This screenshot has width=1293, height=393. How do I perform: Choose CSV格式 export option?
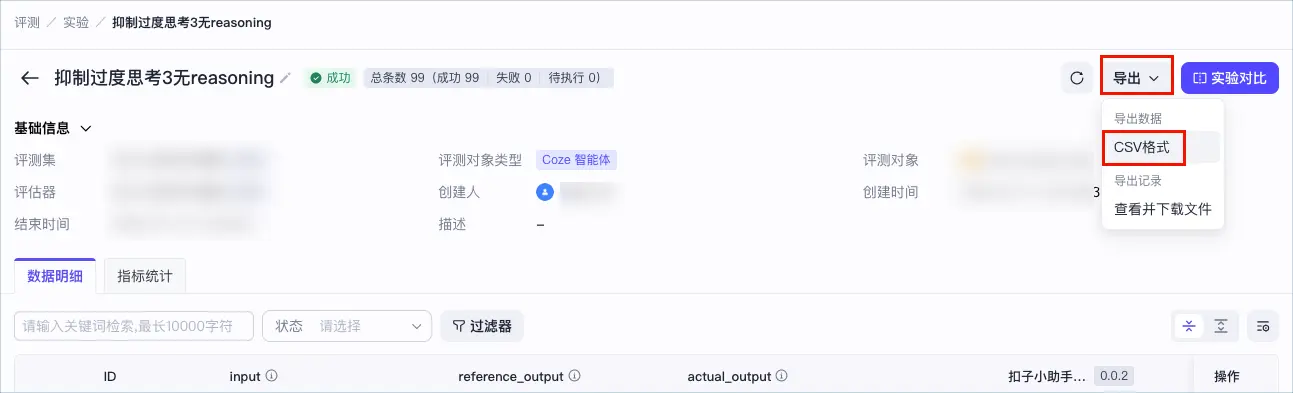[1143, 147]
